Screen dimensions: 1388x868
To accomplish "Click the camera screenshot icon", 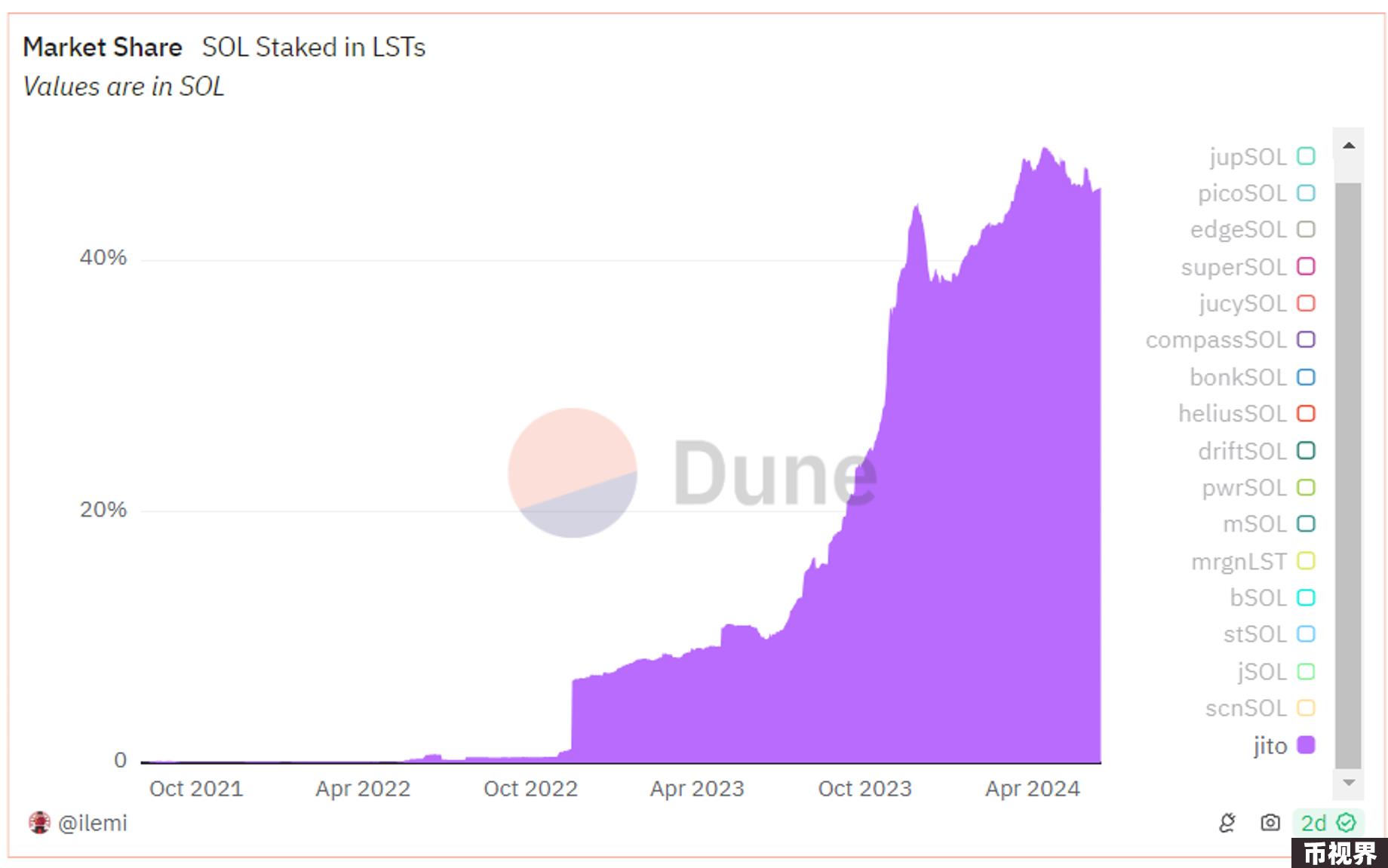I will pyautogui.click(x=1270, y=823).
